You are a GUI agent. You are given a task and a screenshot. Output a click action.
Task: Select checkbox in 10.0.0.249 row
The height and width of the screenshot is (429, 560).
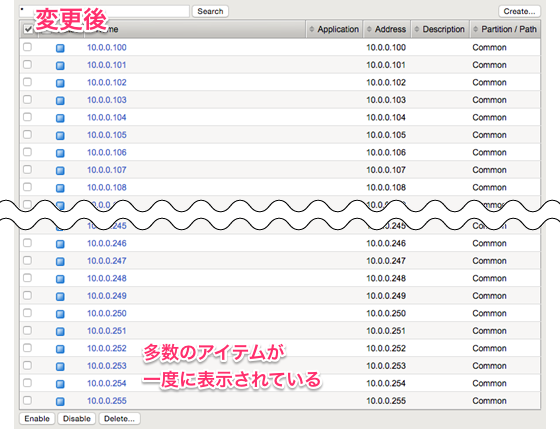pos(28,295)
